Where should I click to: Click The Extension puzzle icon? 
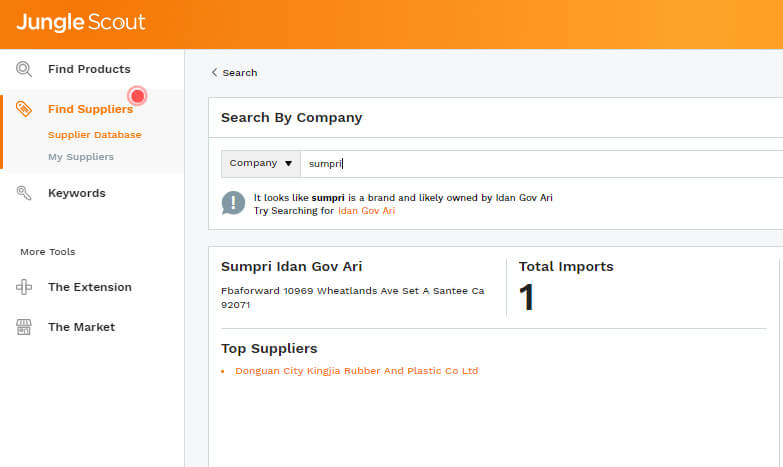point(24,287)
